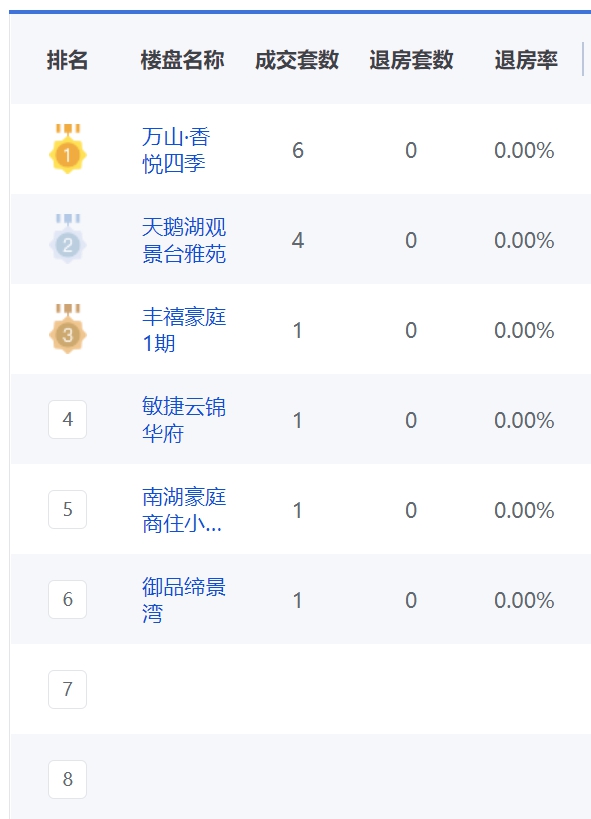
Task: Open the 丰禧豪庭1期 property link
Action: [x=184, y=330]
